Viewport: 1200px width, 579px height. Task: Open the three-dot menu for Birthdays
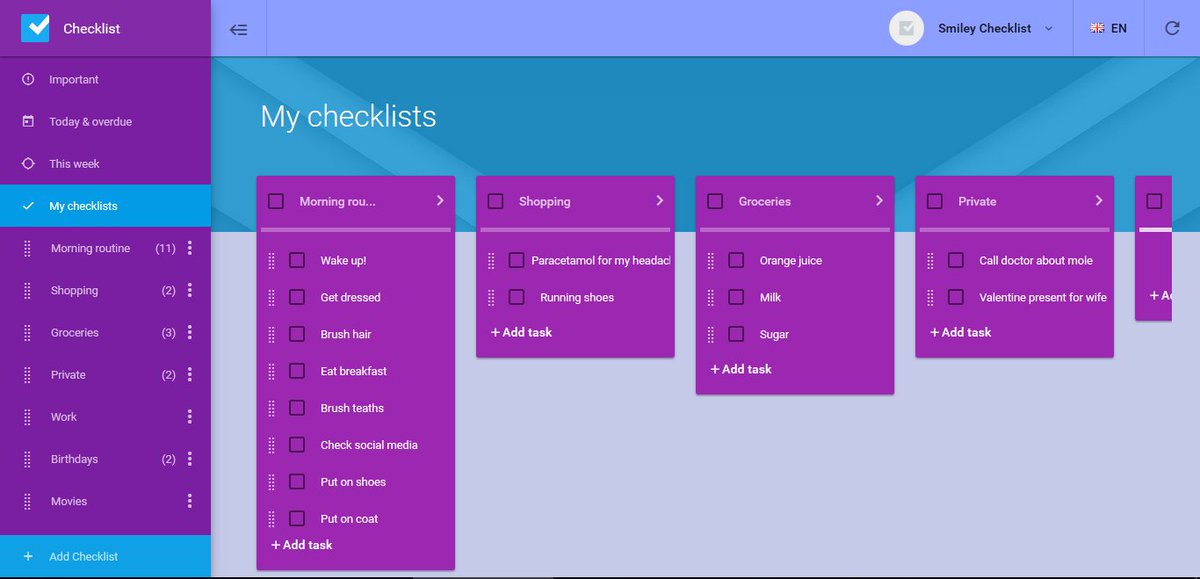click(x=190, y=458)
